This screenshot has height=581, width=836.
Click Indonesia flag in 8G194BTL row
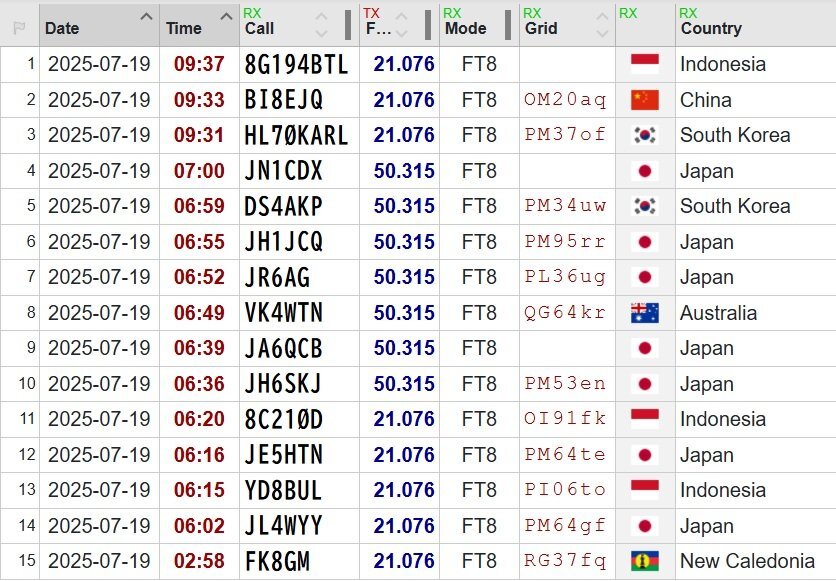(x=645, y=64)
